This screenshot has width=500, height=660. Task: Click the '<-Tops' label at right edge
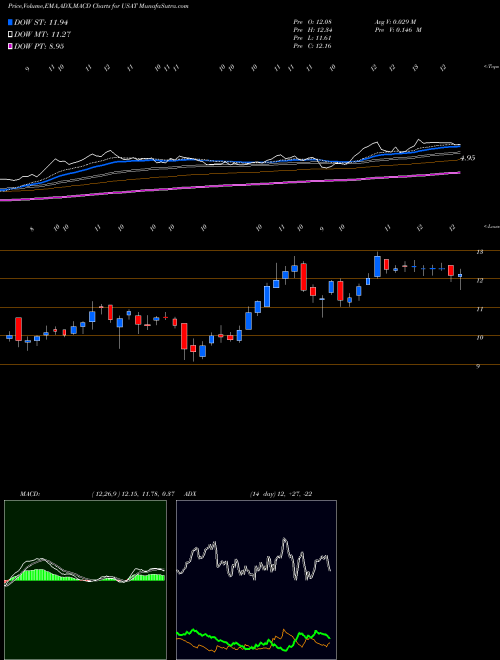coord(492,67)
